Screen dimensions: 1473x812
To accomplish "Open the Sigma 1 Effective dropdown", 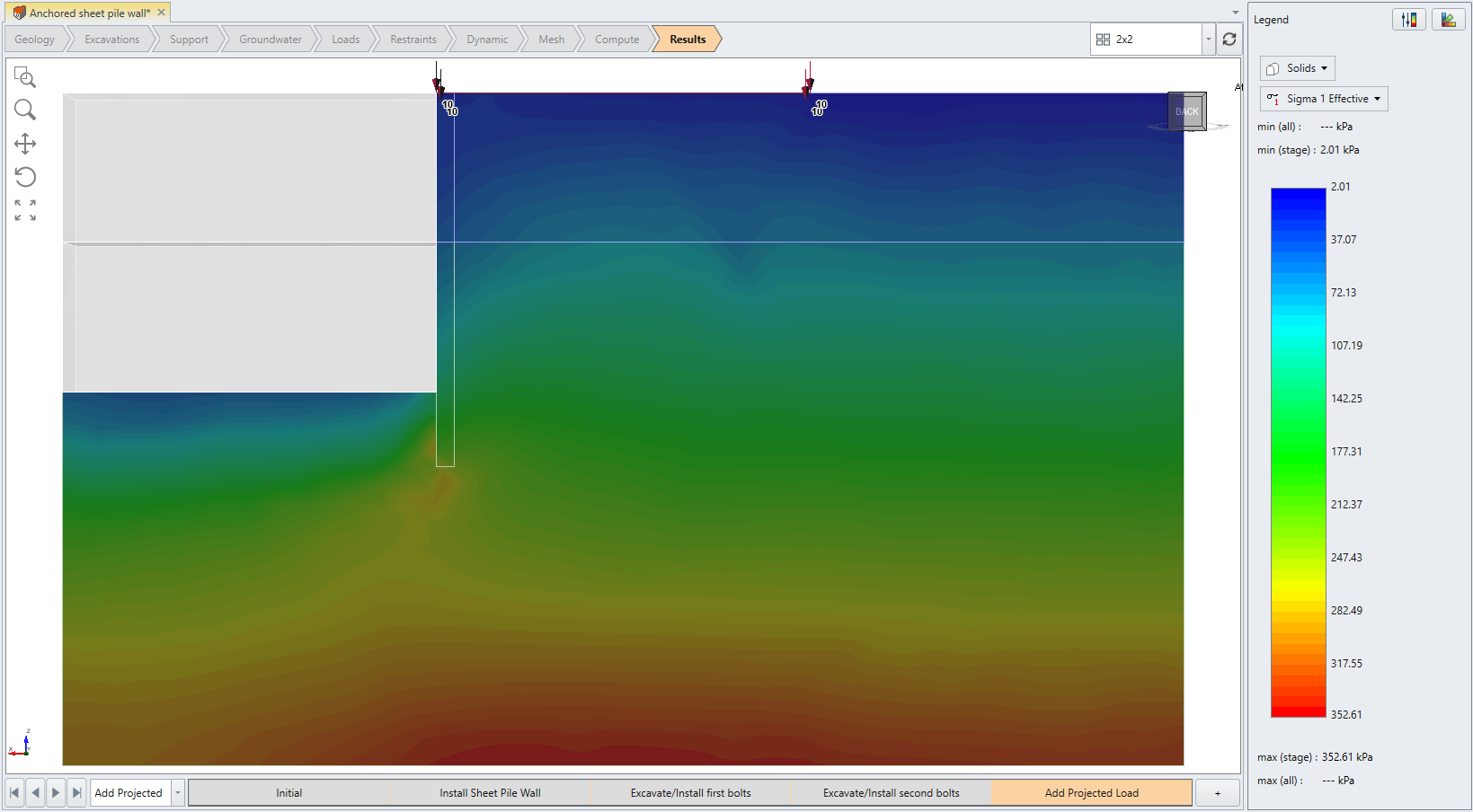I will (1324, 99).
